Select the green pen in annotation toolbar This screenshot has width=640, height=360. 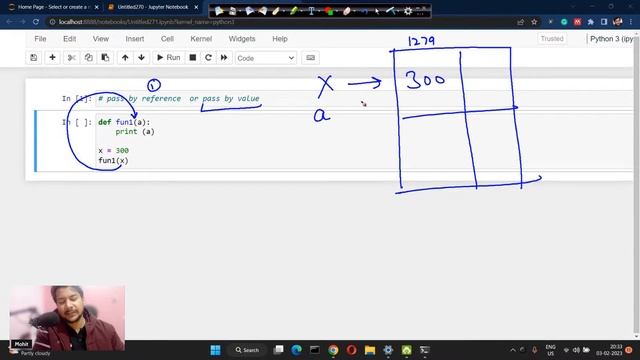293,11
